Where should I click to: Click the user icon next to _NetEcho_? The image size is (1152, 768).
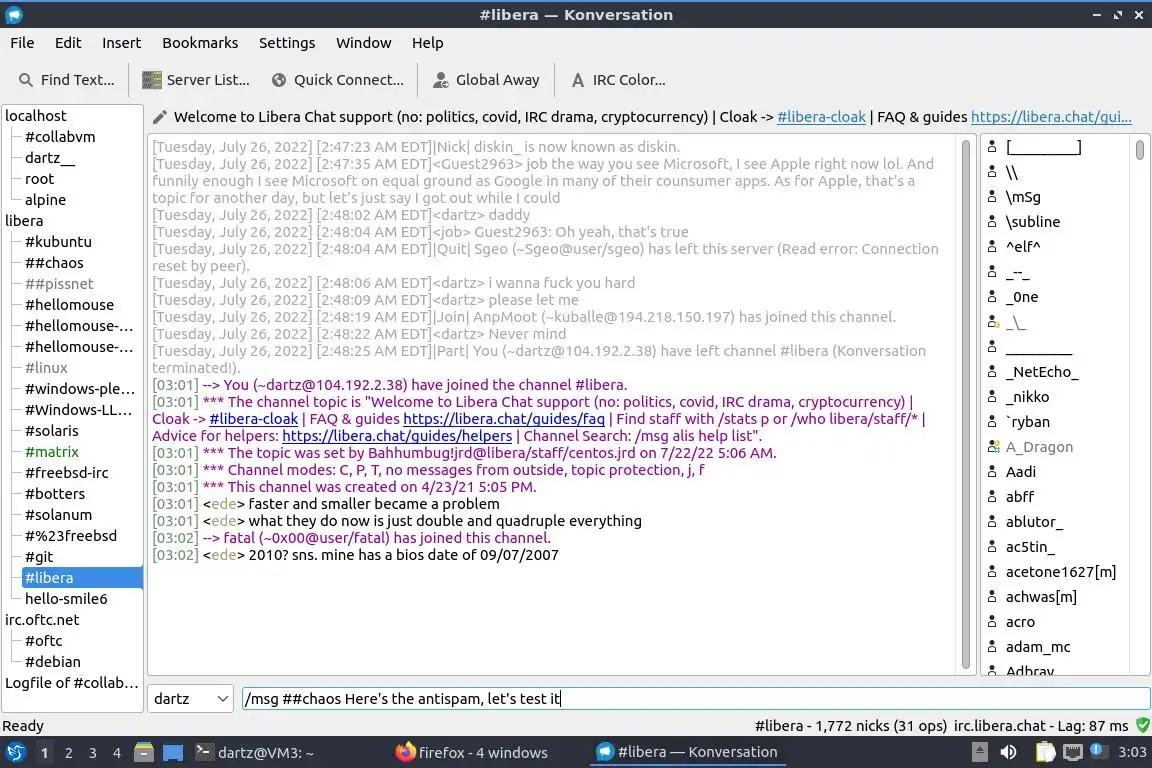(x=992, y=372)
